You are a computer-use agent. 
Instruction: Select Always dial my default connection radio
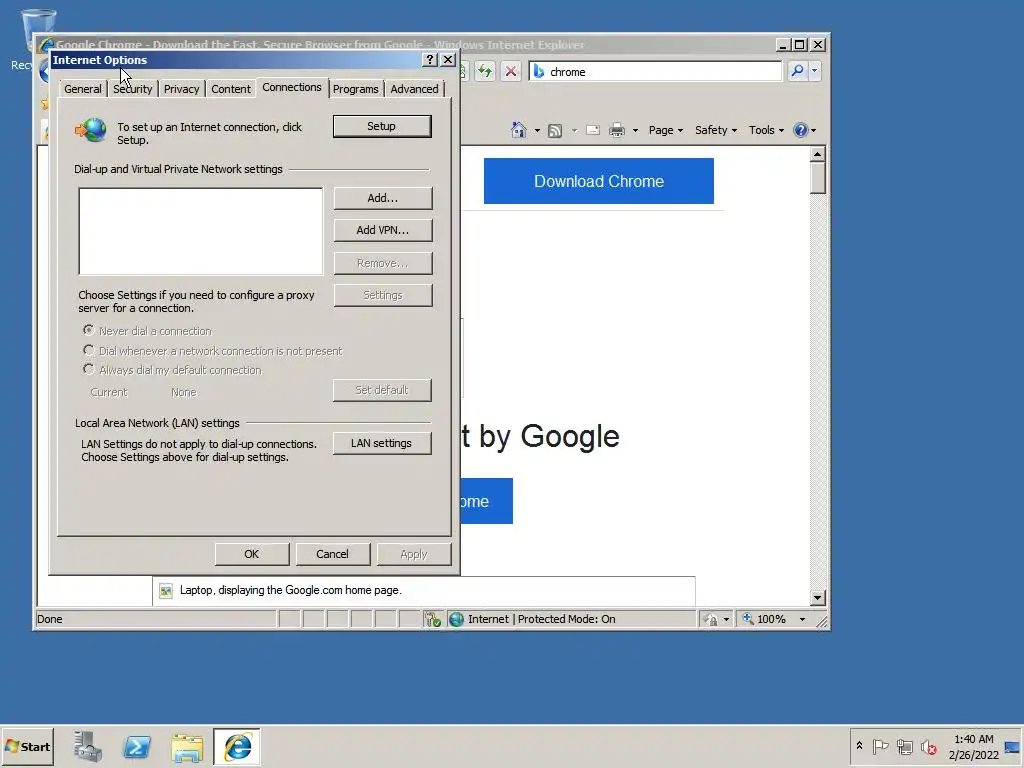pos(89,370)
